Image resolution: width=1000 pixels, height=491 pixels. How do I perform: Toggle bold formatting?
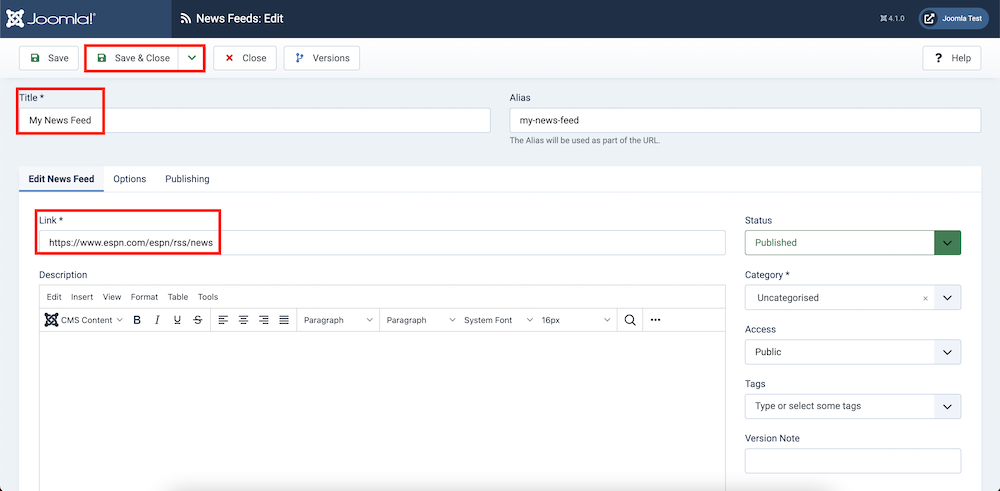(136, 320)
